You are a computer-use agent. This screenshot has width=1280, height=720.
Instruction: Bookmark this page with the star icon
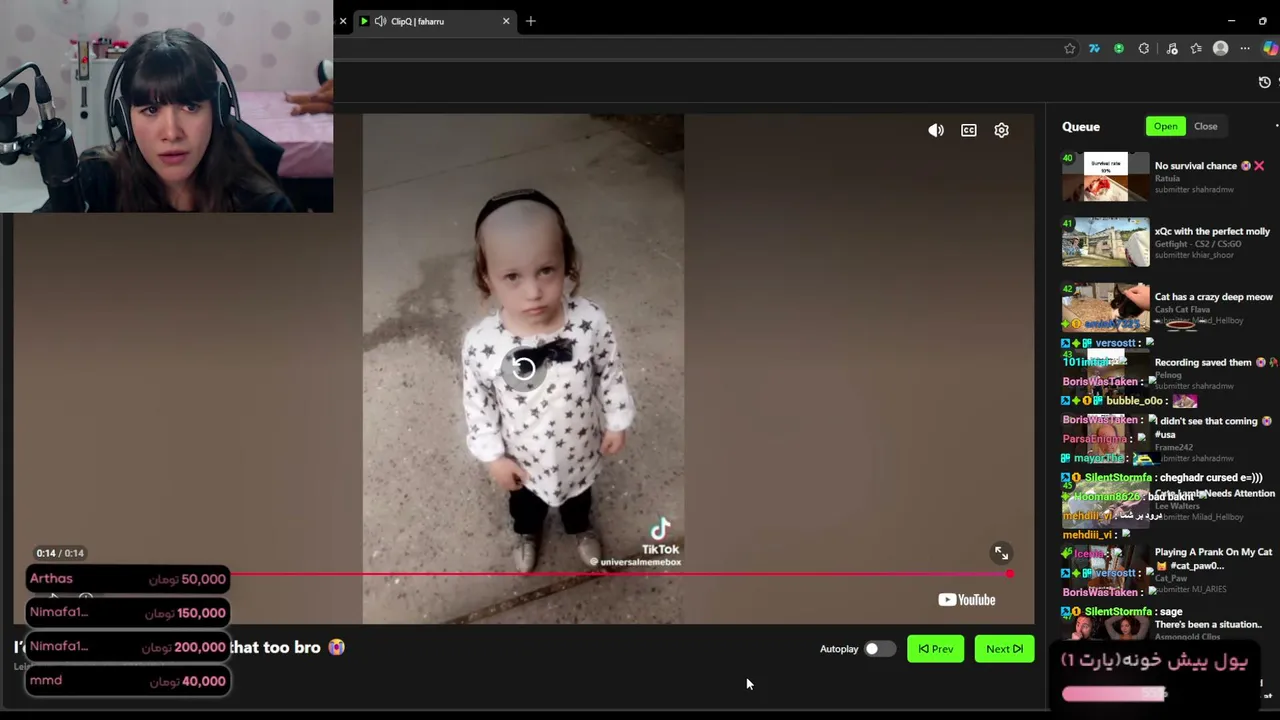pyautogui.click(x=1070, y=48)
